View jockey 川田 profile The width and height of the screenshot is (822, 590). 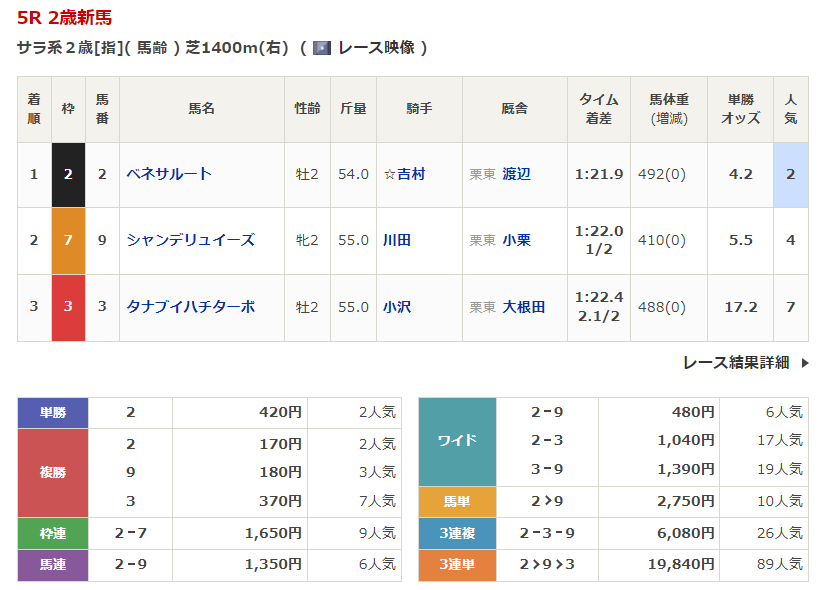[x=397, y=240]
